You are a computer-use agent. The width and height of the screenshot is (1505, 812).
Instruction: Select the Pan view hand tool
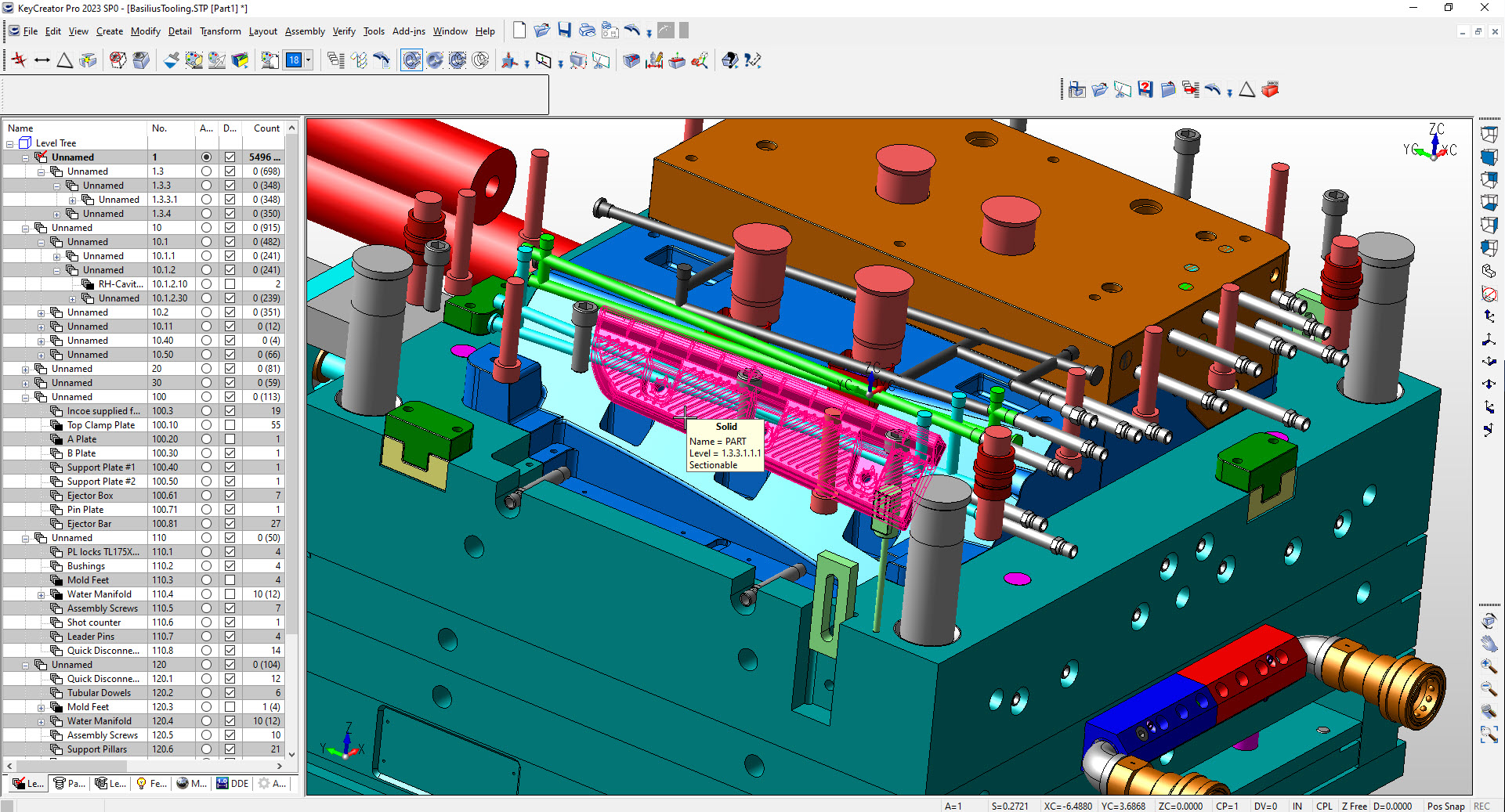(1489, 644)
